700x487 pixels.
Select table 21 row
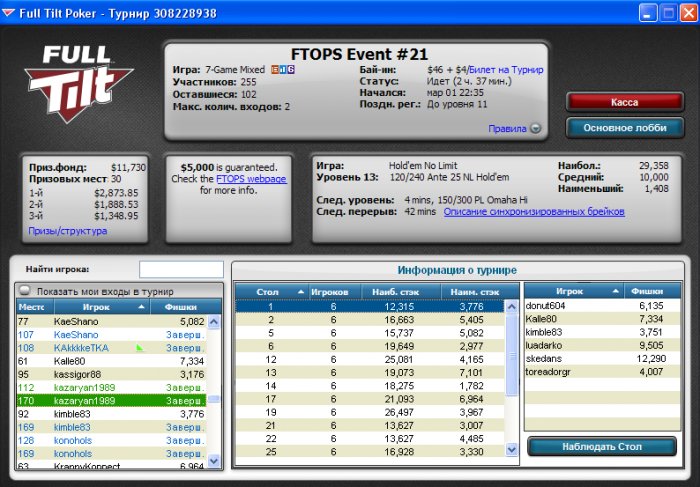tap(370, 425)
